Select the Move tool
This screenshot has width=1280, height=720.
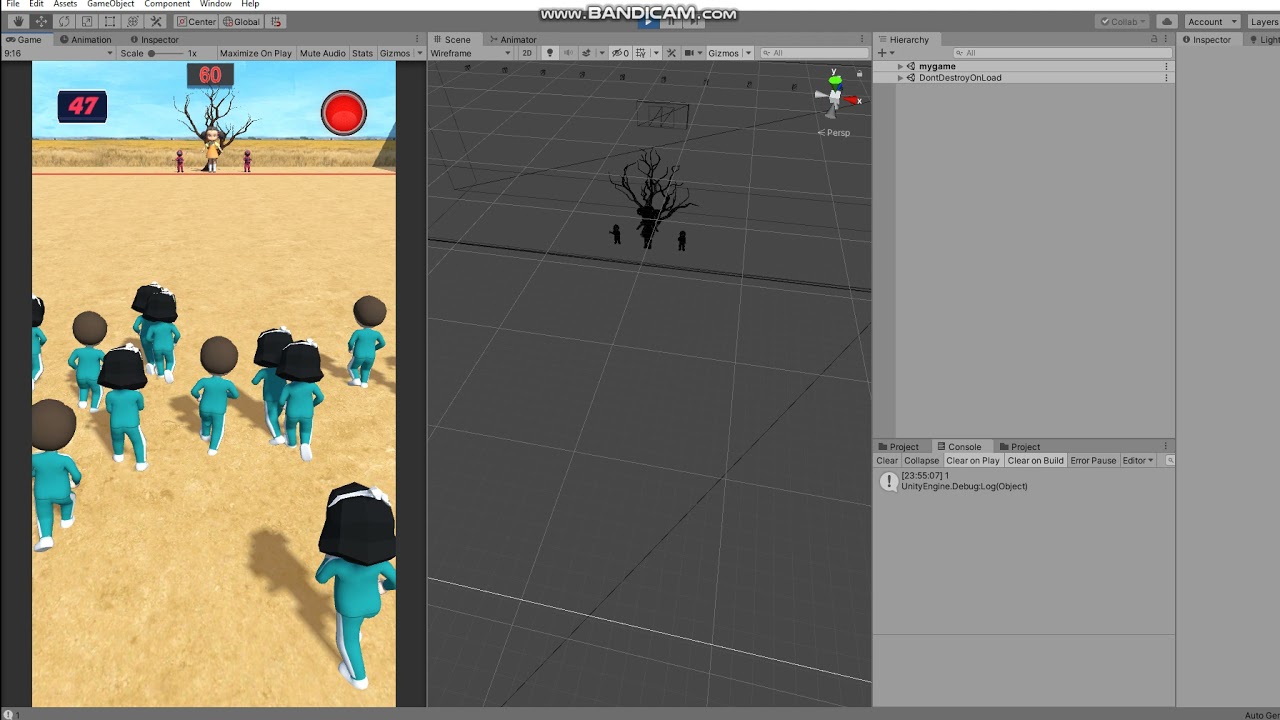41,21
